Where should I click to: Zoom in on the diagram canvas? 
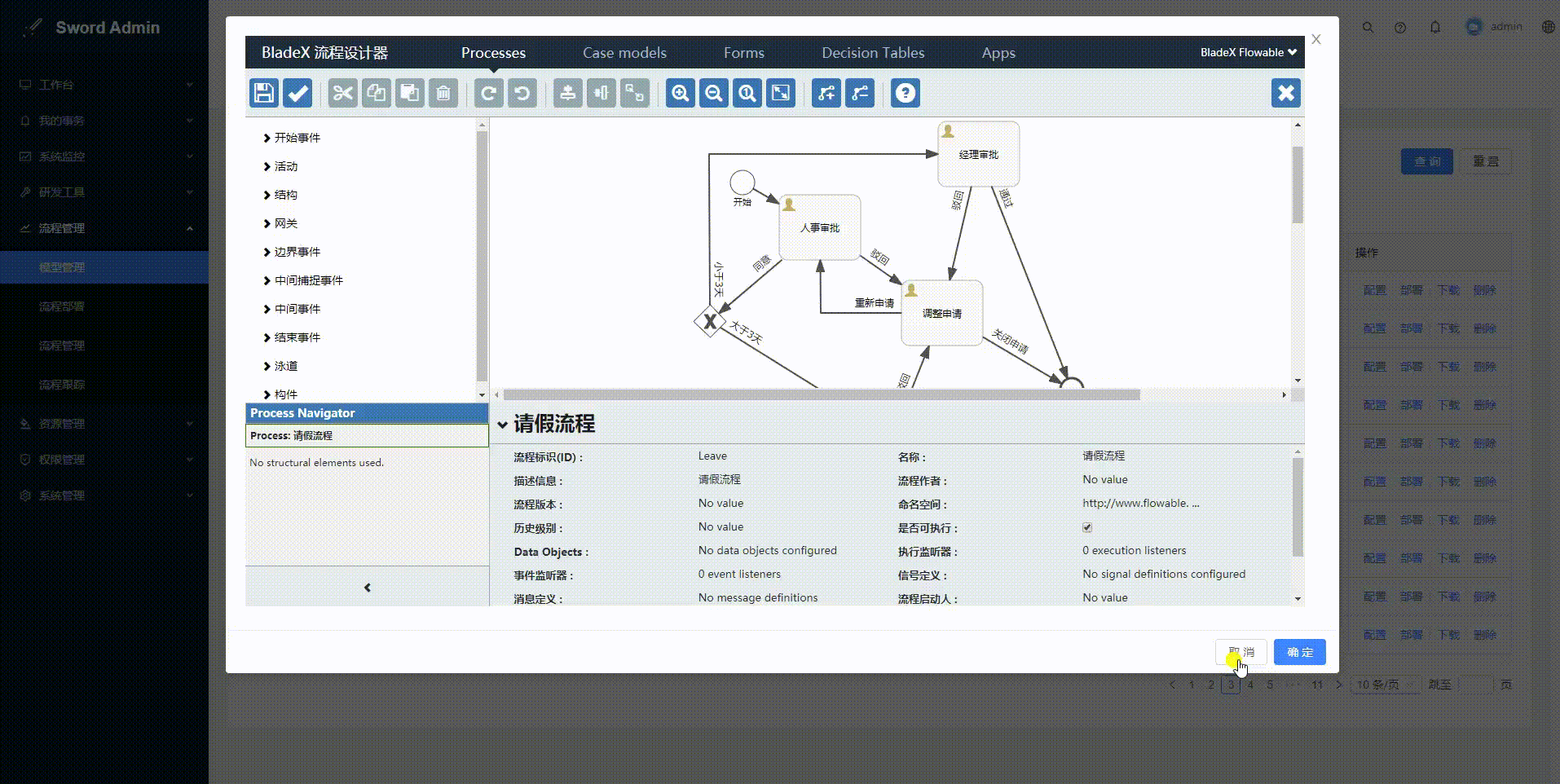coord(681,93)
